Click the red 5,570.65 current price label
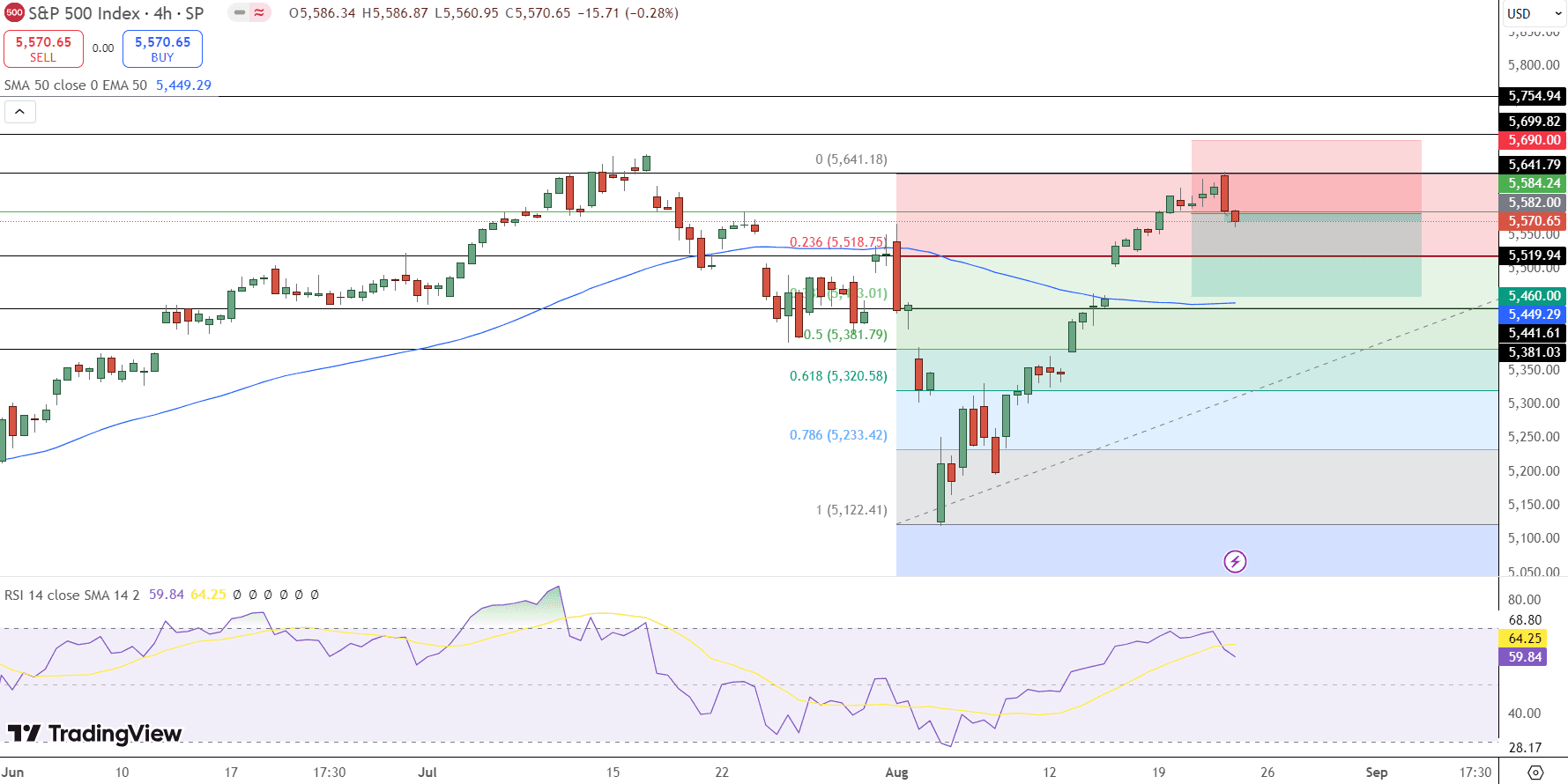The height and width of the screenshot is (784, 1568). (1533, 221)
